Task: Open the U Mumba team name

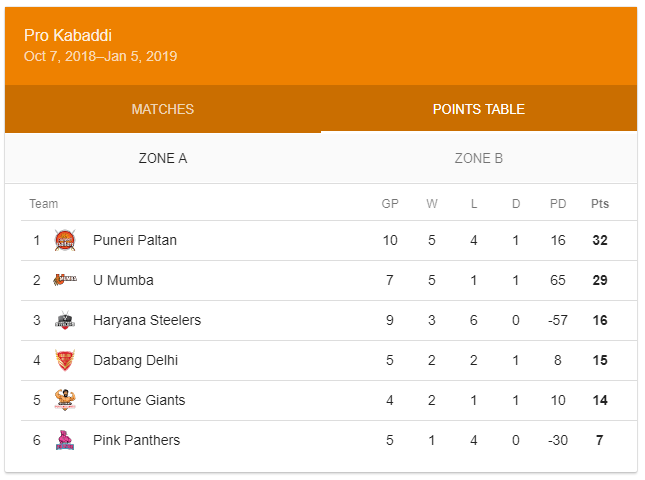Action: (123, 280)
